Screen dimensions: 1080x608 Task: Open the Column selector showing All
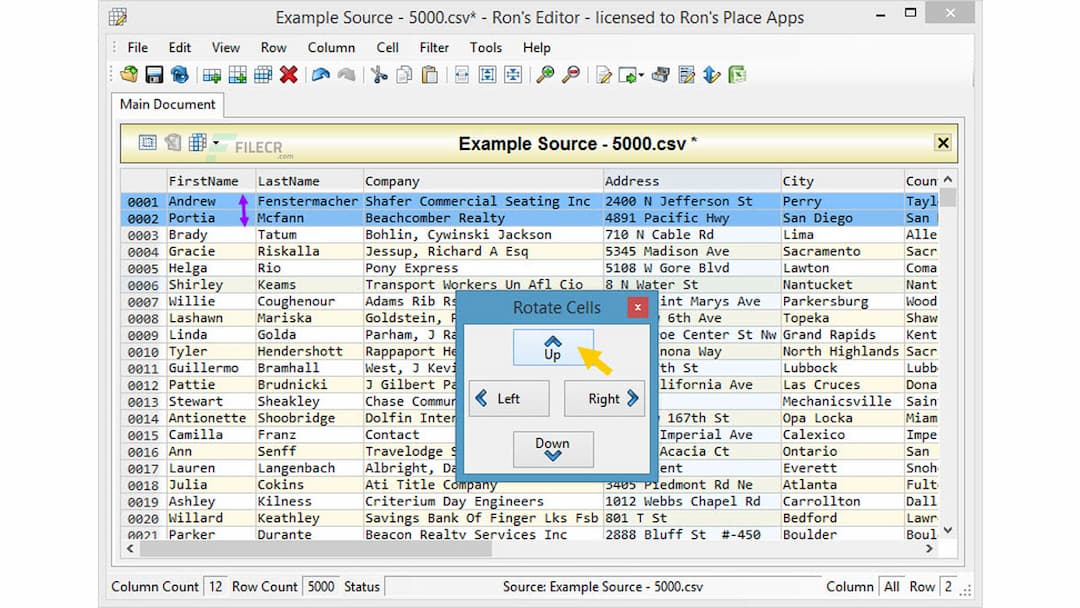coord(891,586)
